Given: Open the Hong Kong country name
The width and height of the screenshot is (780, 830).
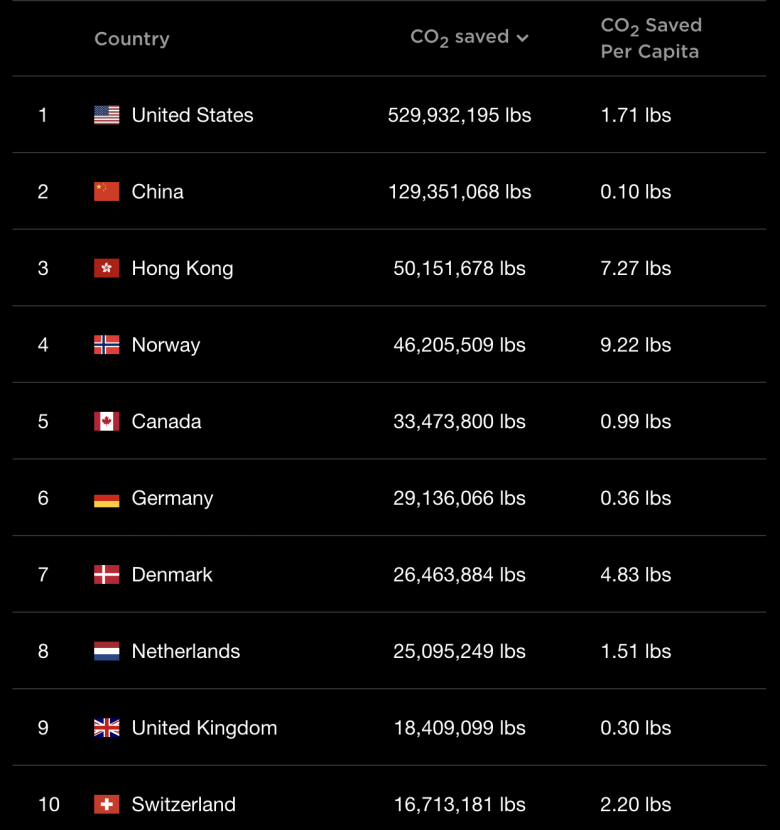Looking at the screenshot, I should coord(183,268).
